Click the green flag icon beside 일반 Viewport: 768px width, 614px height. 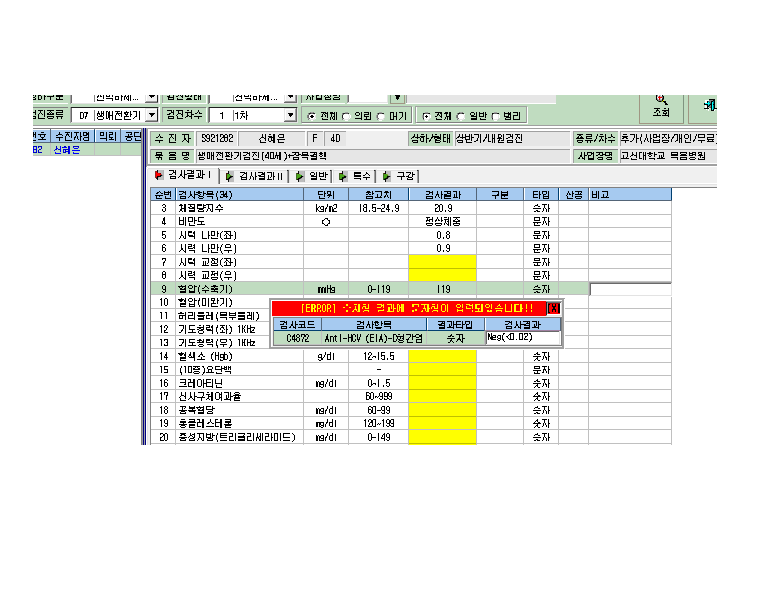click(x=300, y=176)
